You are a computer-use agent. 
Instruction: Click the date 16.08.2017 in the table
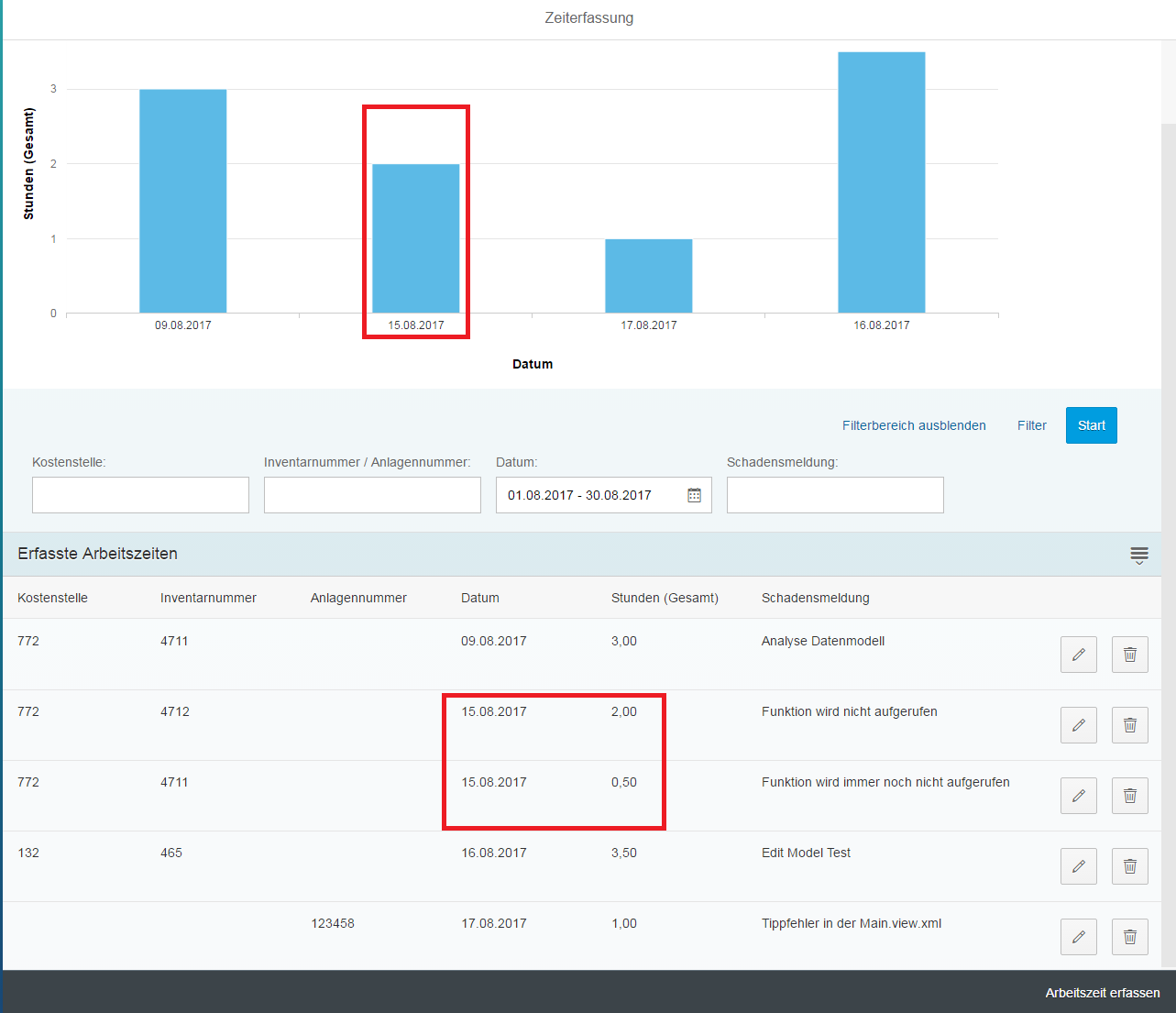coord(494,853)
